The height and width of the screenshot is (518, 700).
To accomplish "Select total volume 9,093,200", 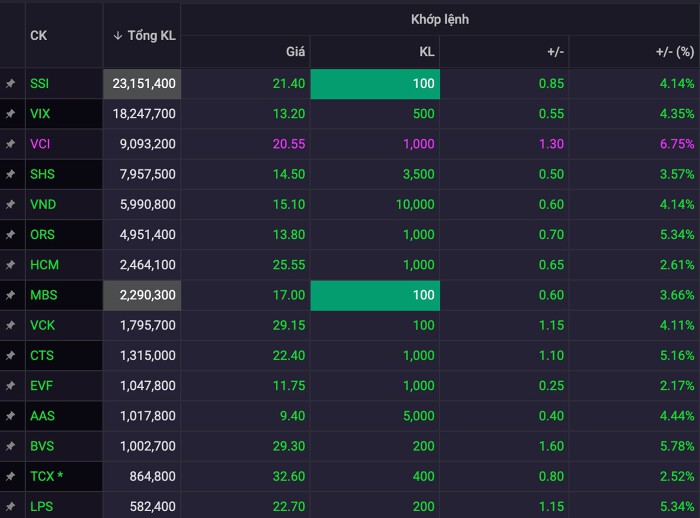I will click(147, 144).
